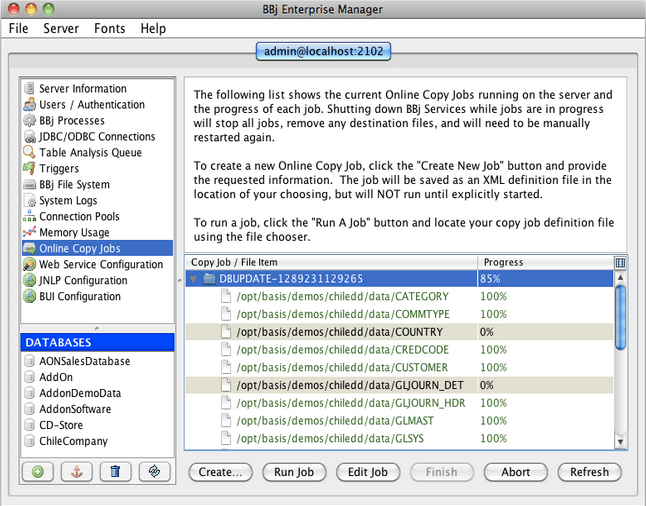The image size is (646, 506).
Task: Click the column chooser icon beside Progress
Action: click(620, 262)
